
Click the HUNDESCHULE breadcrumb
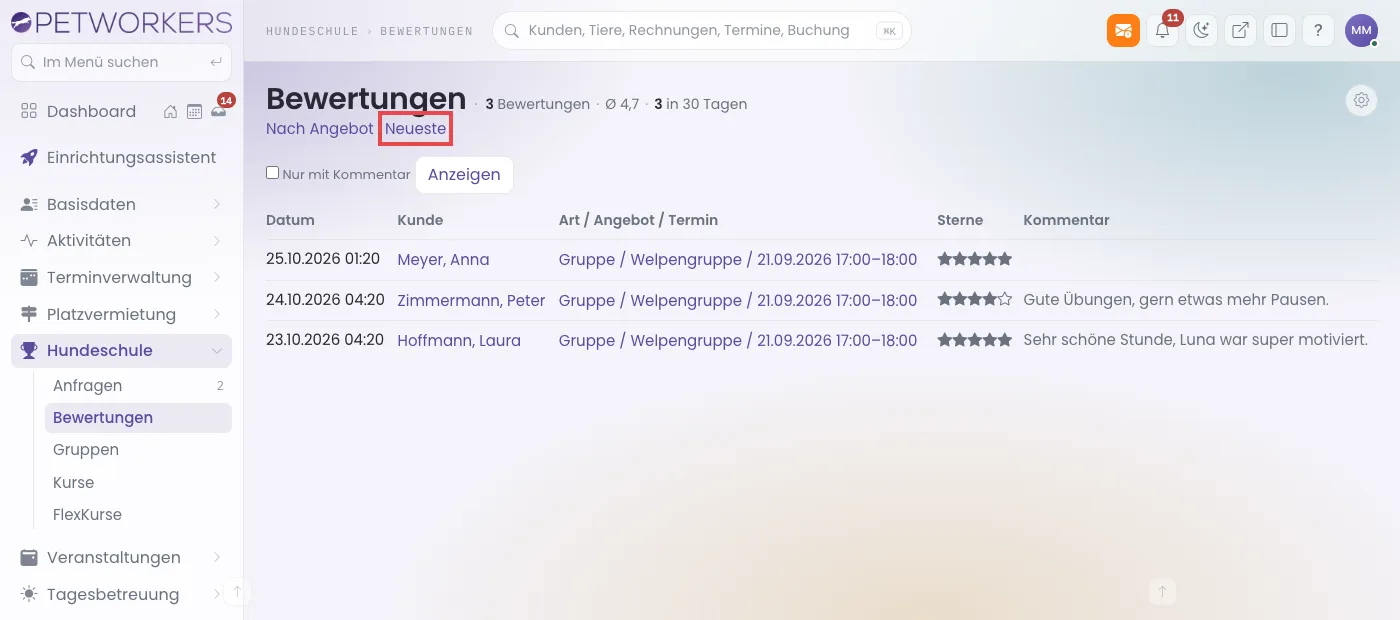coord(312,31)
